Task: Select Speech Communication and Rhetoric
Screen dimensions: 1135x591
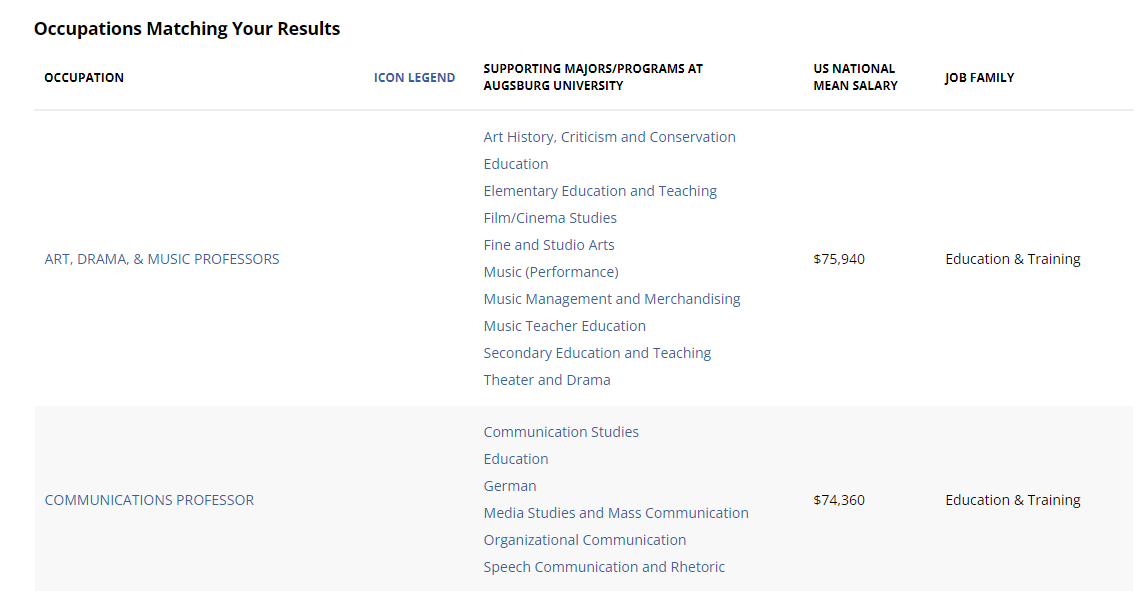Action: click(604, 566)
